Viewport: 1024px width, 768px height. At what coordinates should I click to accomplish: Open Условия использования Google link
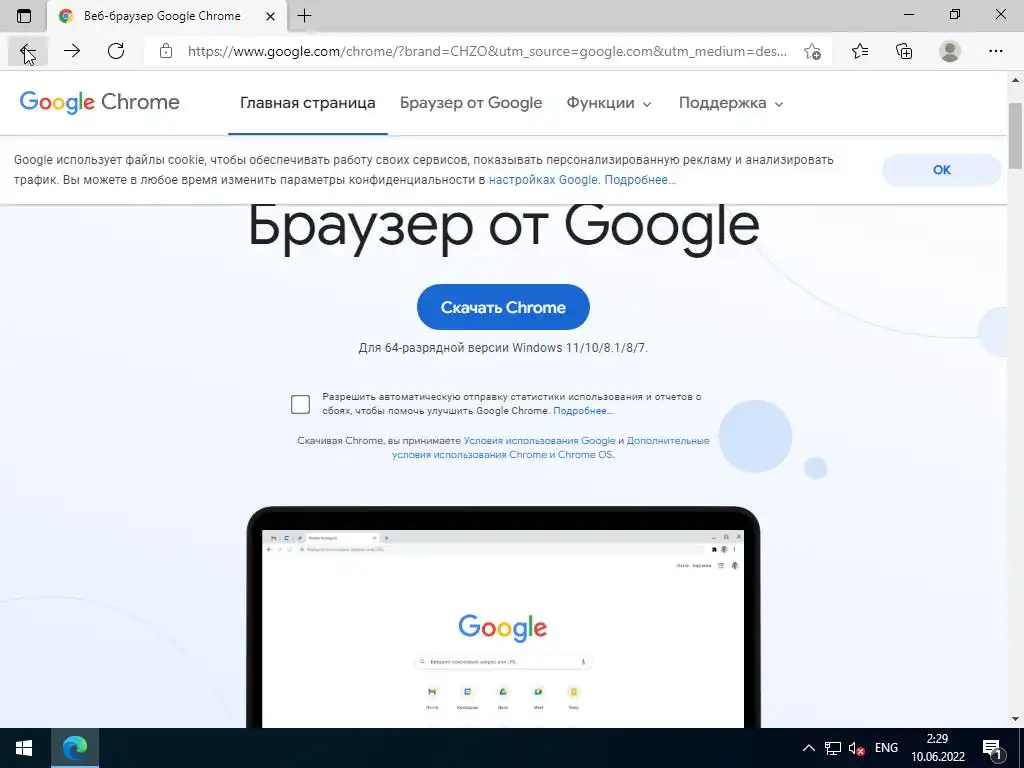pyautogui.click(x=539, y=440)
